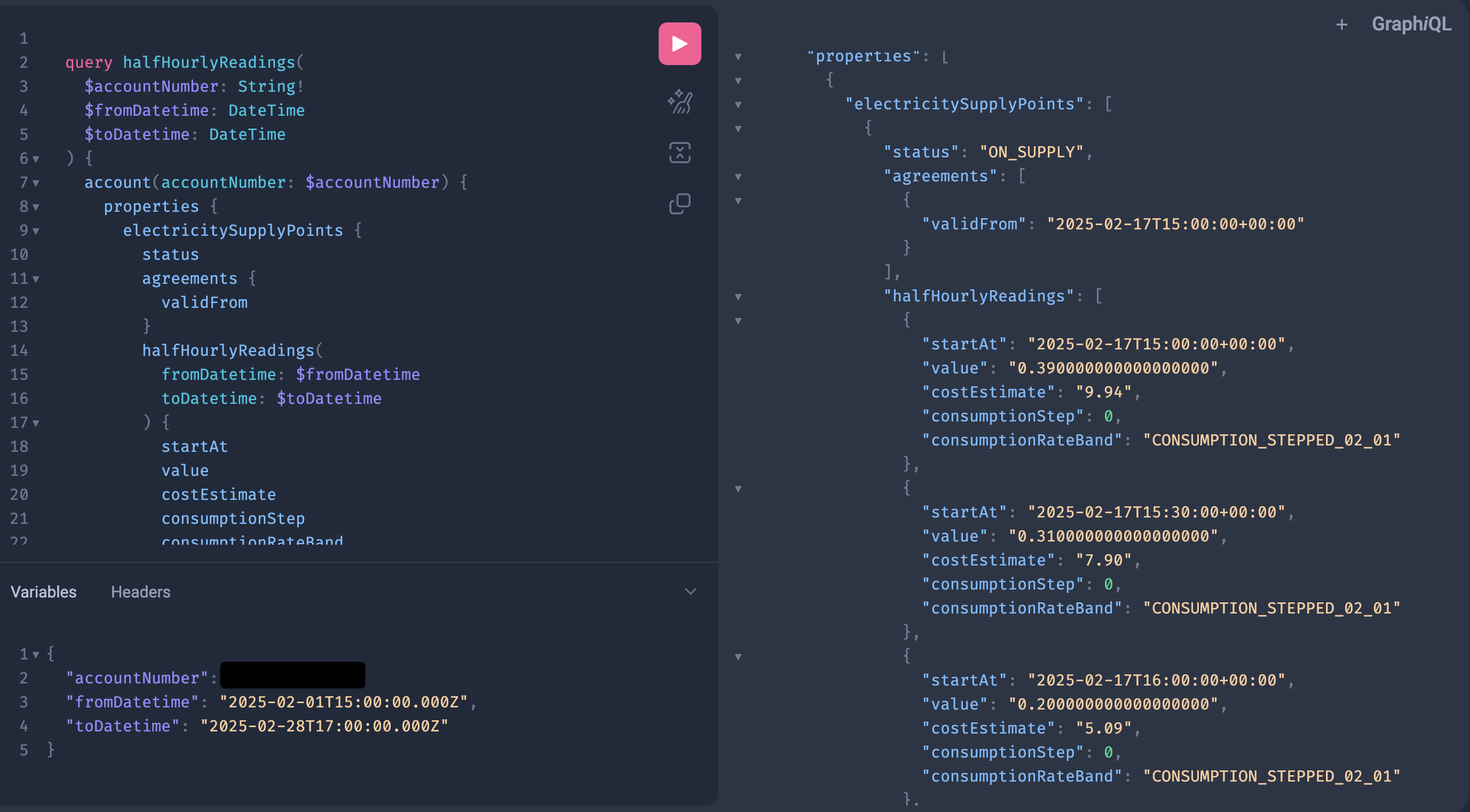Click the fromDatetime variable value string
Image resolution: width=1470 pixels, height=812 pixels.
(x=344, y=702)
